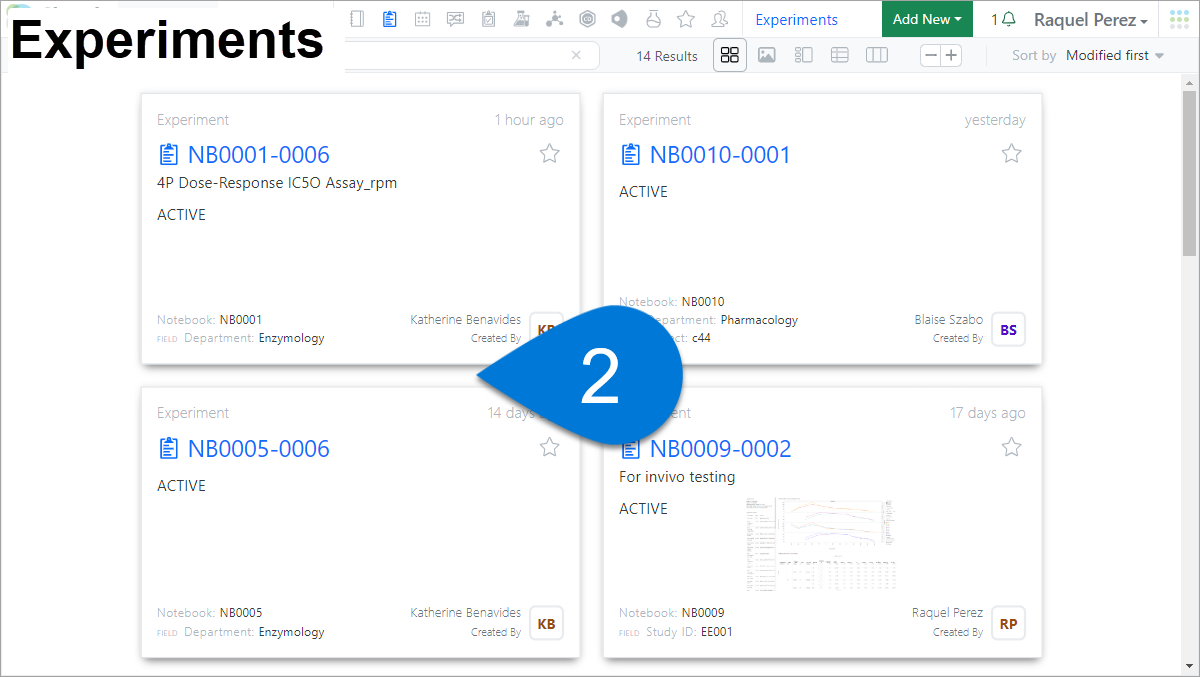The height and width of the screenshot is (677, 1200).
Task: Star the NB0001-0006 experiment as favorite
Action: click(x=550, y=153)
